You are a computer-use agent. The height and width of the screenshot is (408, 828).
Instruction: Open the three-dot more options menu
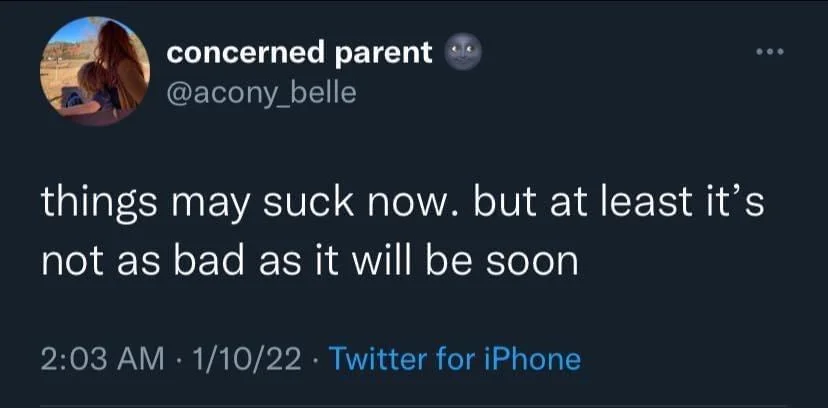[768, 51]
